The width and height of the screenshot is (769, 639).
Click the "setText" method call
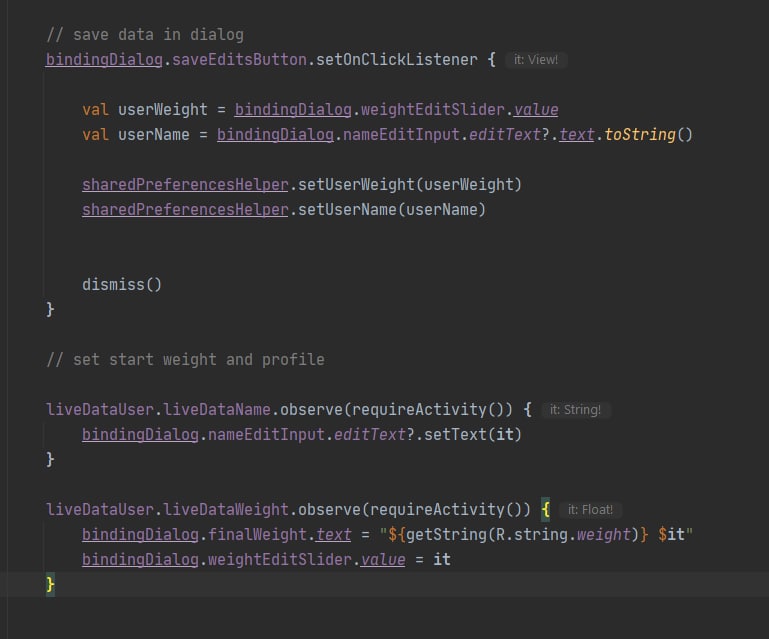coord(455,435)
